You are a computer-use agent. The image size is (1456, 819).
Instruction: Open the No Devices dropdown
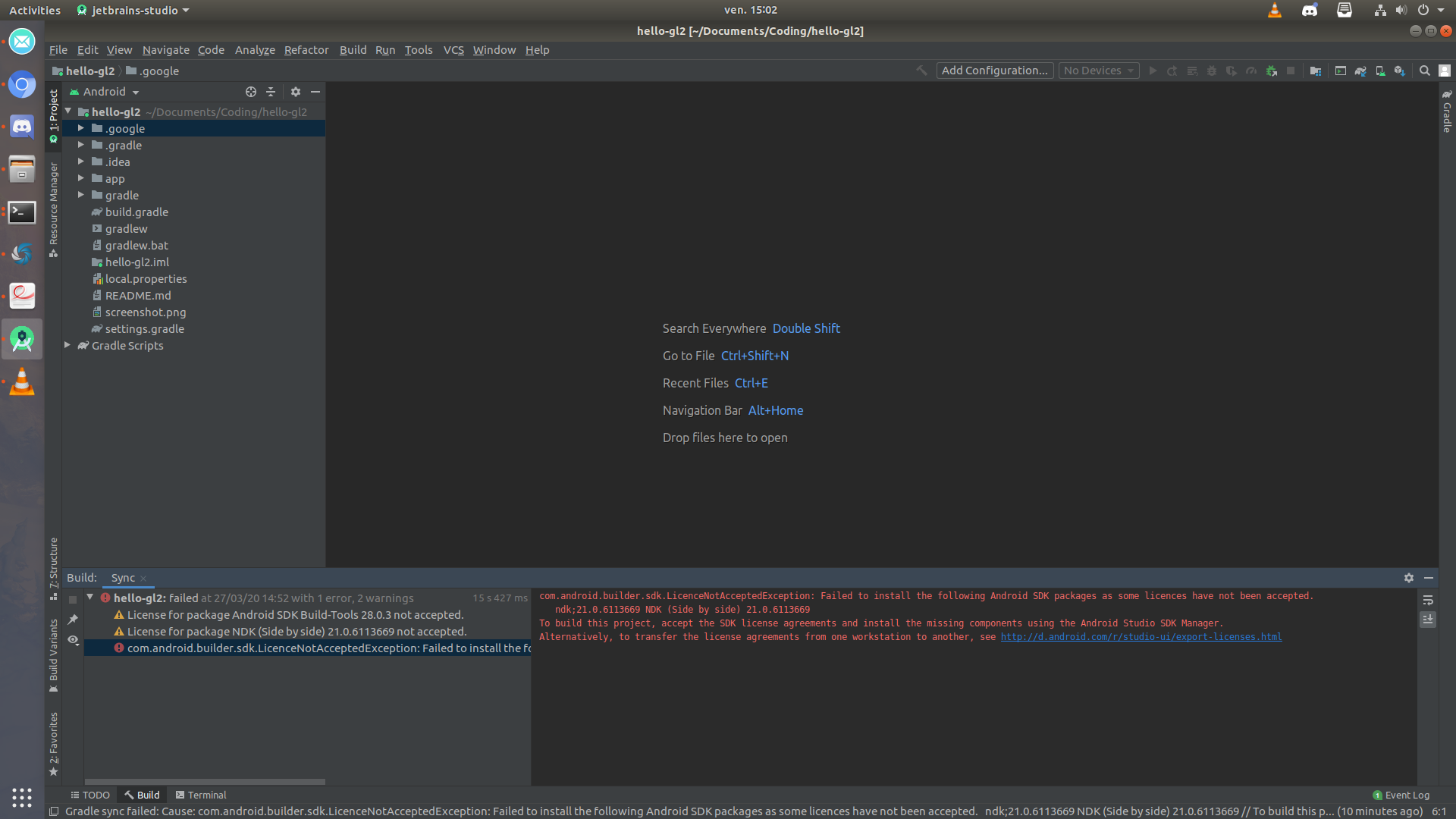[1098, 71]
